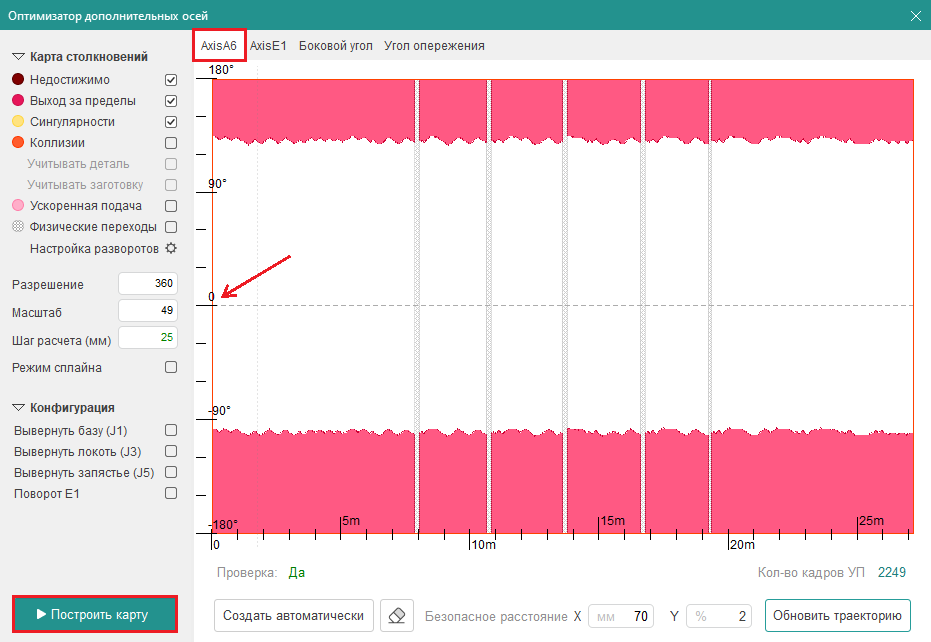Image resolution: width=931 pixels, height=642 pixels.
Task: Click the orange Коллизии color dot
Action: tap(18, 143)
